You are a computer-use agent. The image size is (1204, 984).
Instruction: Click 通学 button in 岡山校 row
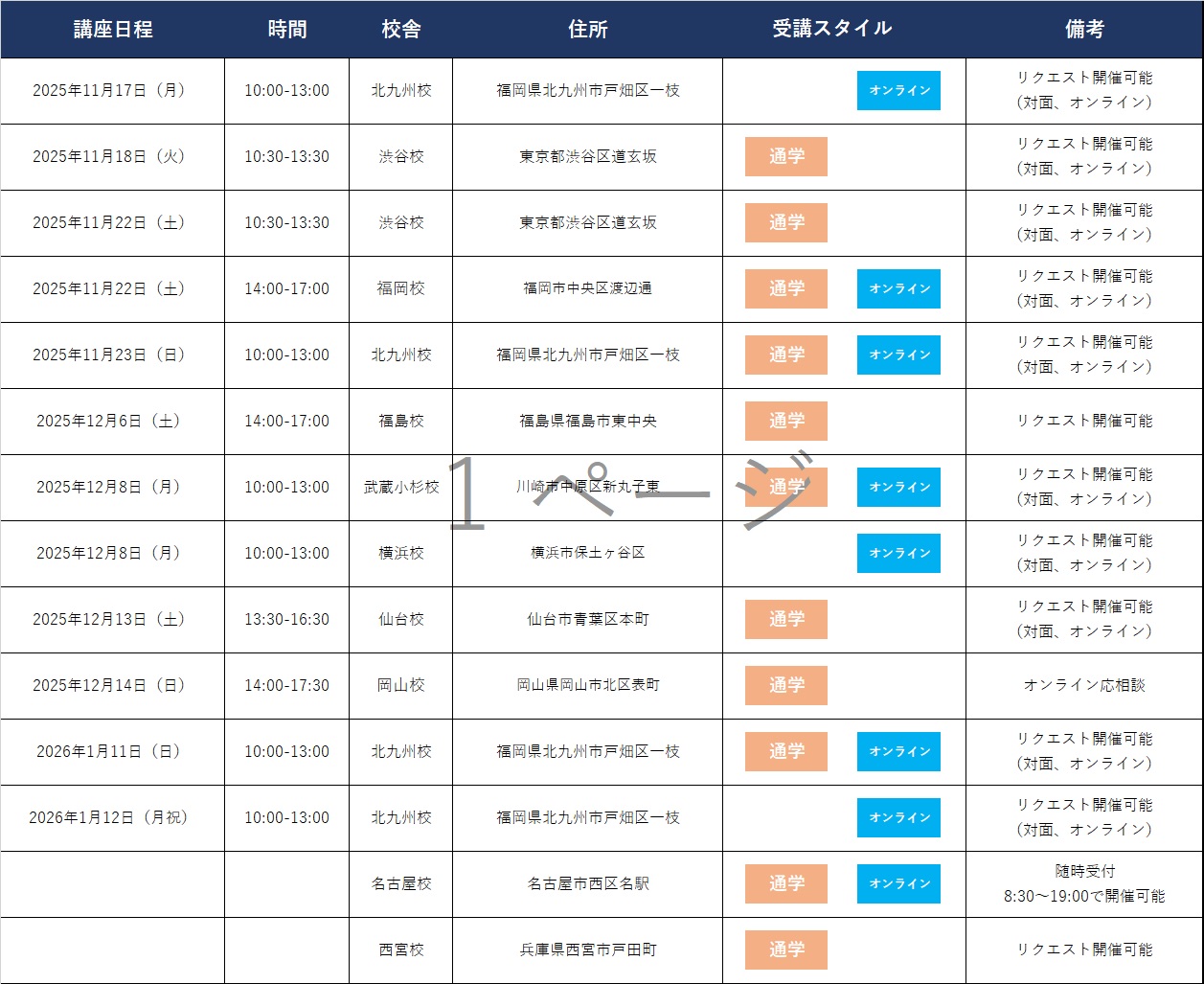[x=786, y=686]
